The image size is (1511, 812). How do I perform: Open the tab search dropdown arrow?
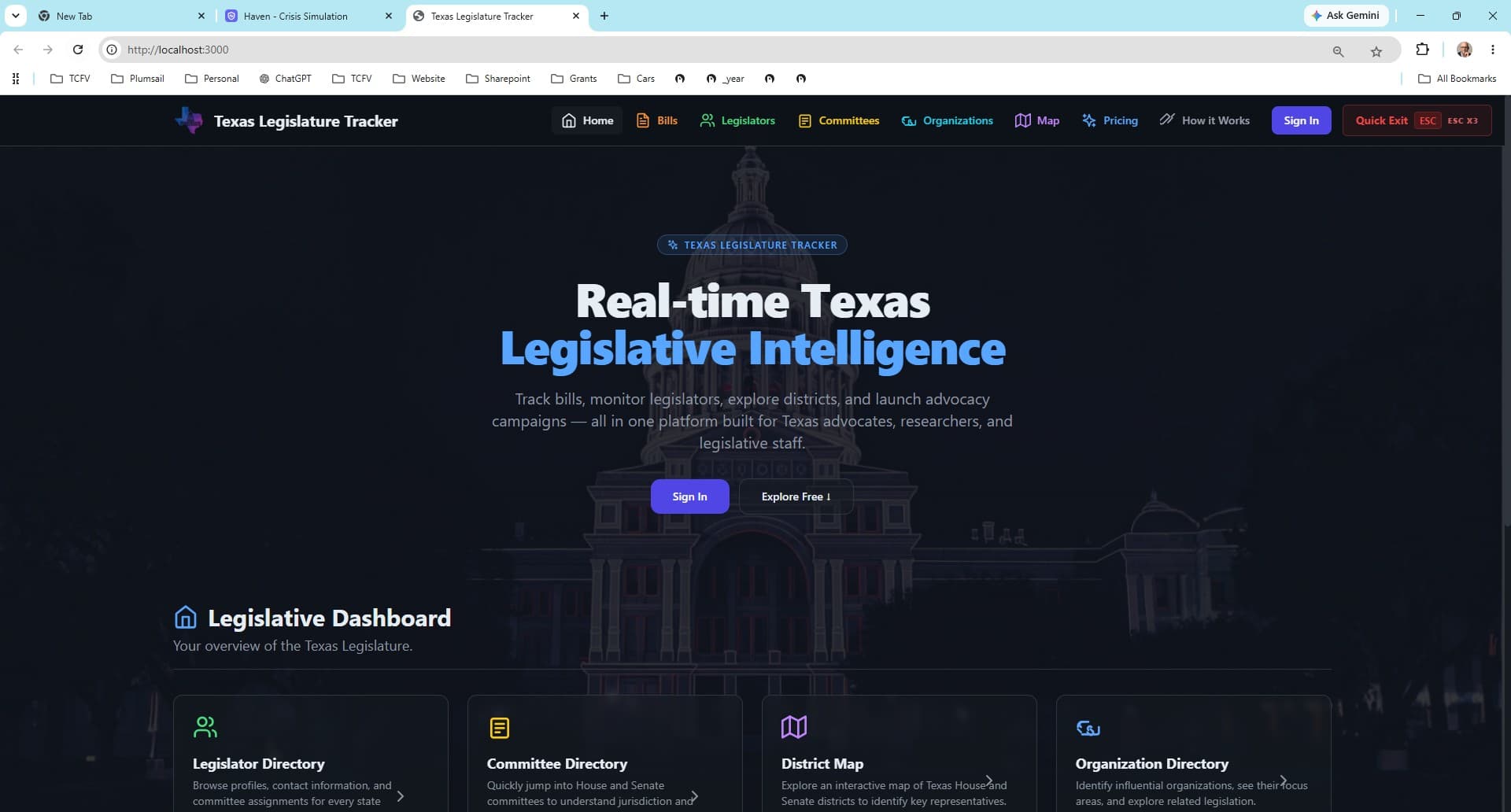[x=15, y=16]
